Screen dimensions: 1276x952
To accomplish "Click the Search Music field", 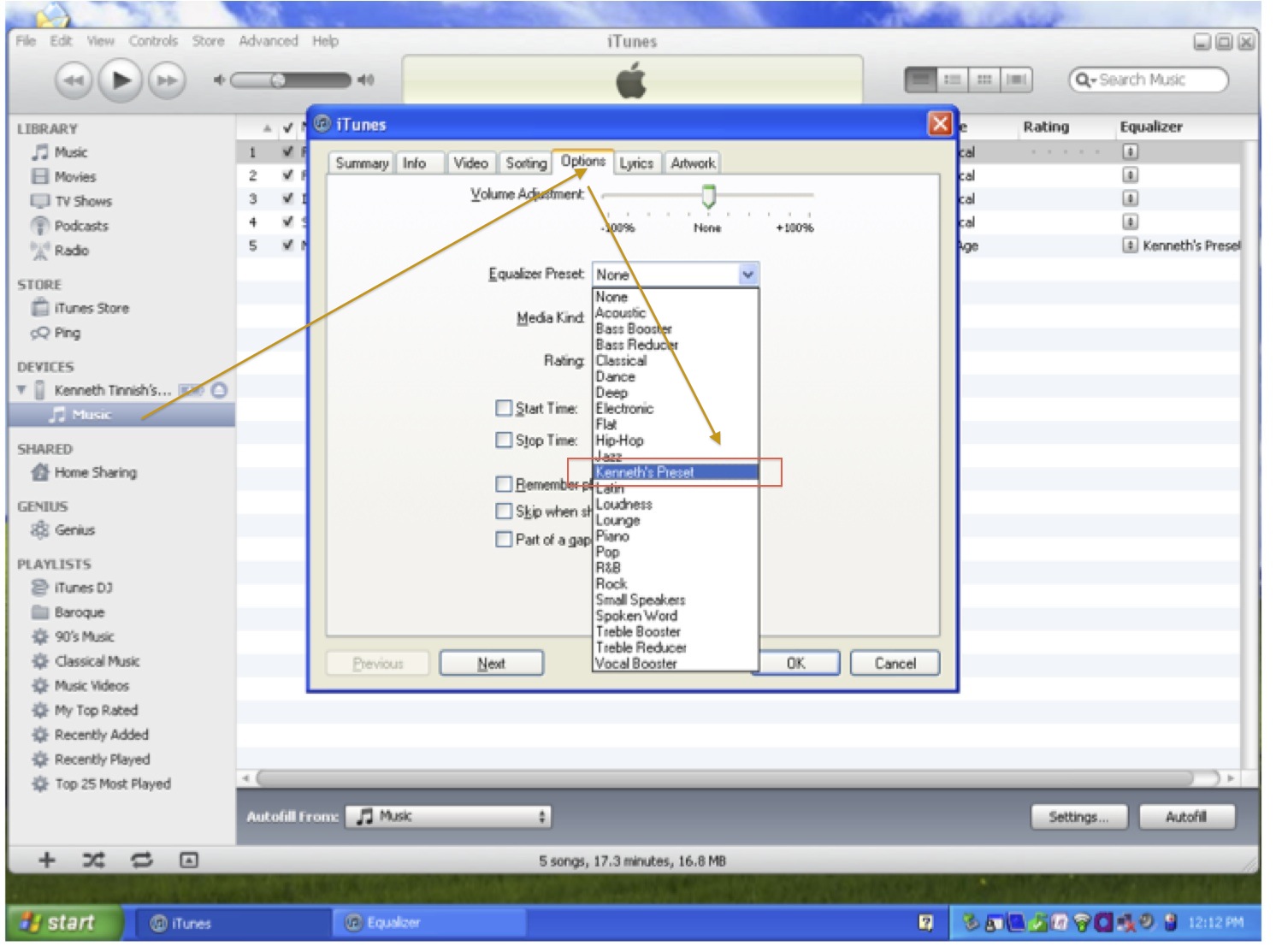I will point(1149,80).
